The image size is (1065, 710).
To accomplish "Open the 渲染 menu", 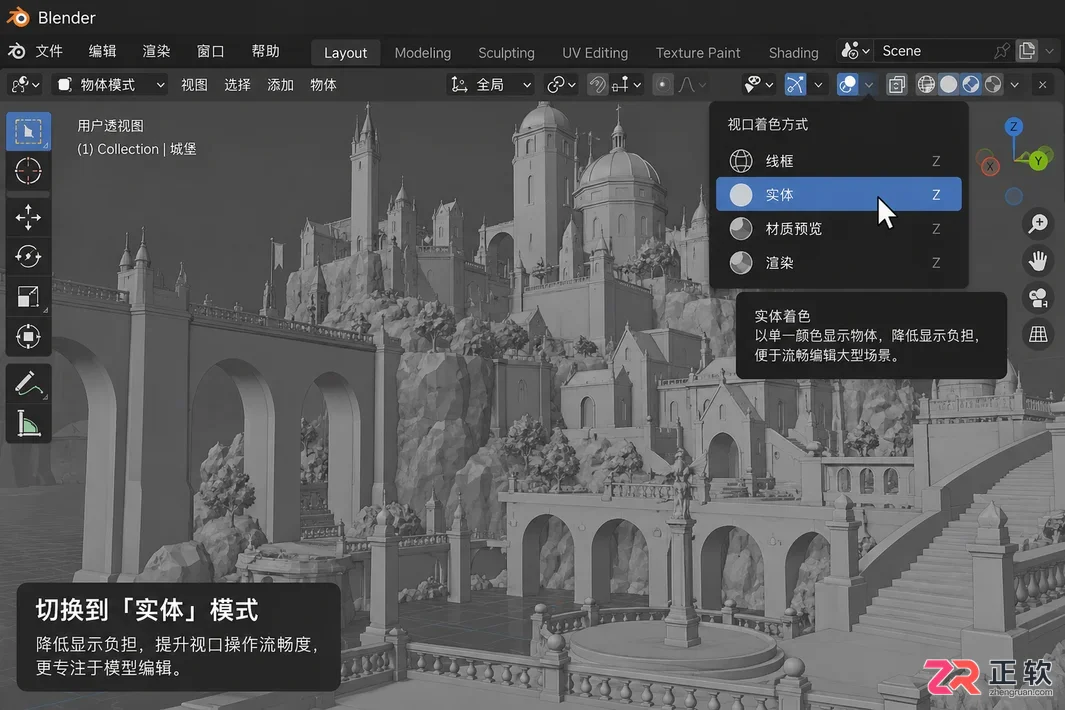I will 156,52.
